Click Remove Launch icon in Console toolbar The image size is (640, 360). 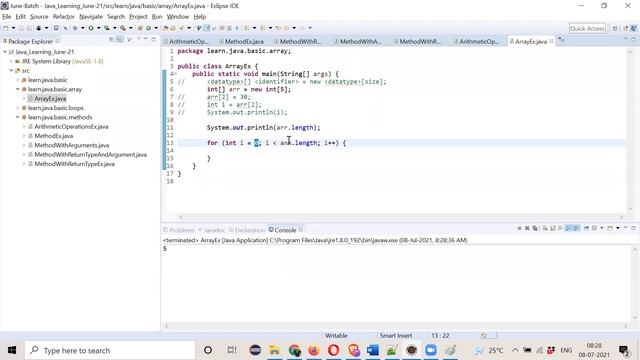[x=527, y=228]
